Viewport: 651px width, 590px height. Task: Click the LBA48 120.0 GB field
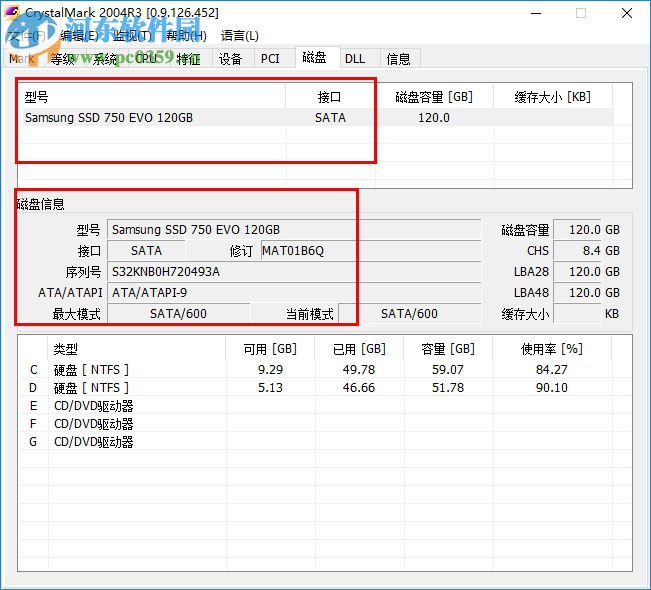click(x=578, y=293)
